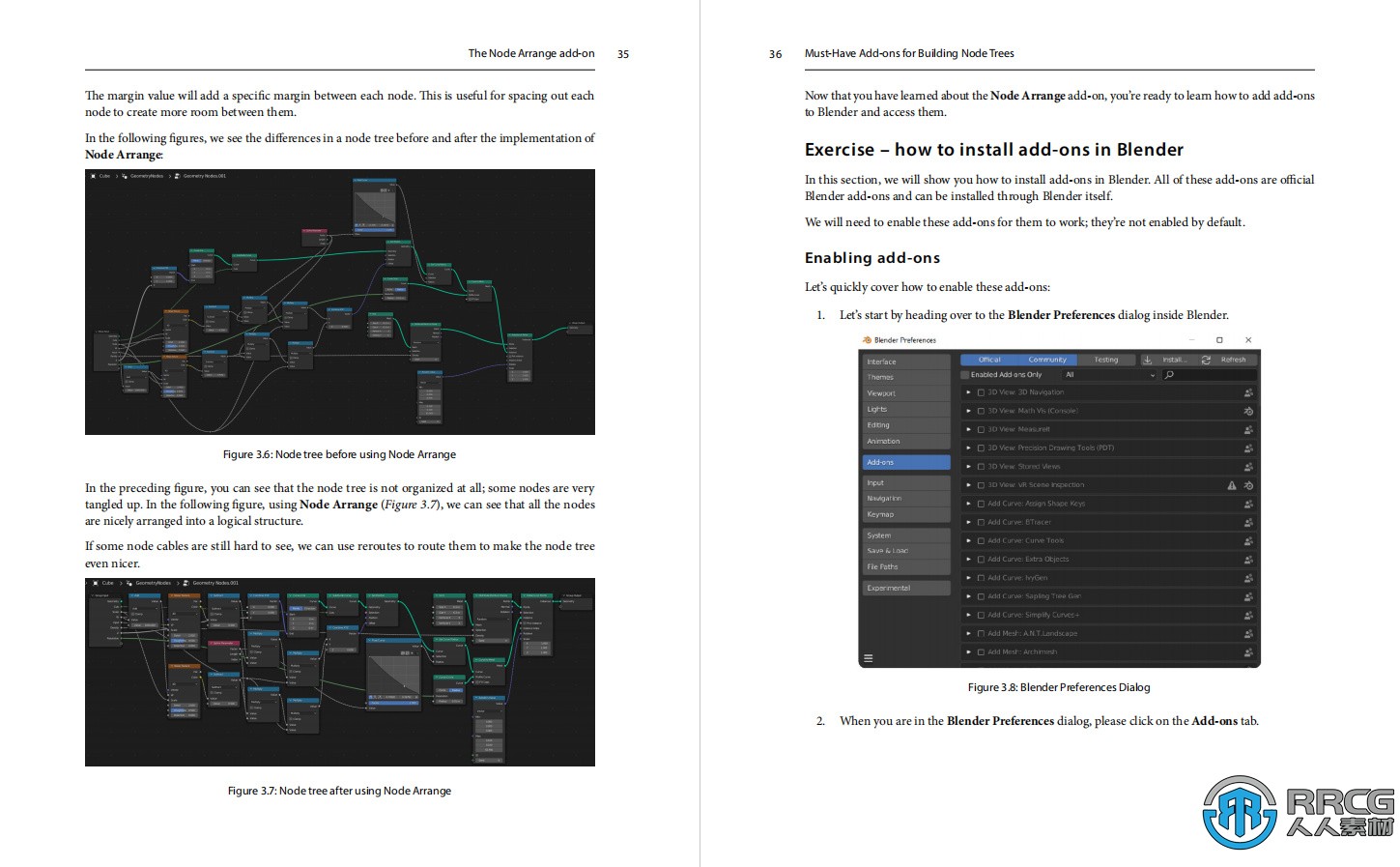Viewport: 1400px width, 867px height.
Task: Enable the 3D View: Stored Views checkbox
Action: [x=981, y=467]
